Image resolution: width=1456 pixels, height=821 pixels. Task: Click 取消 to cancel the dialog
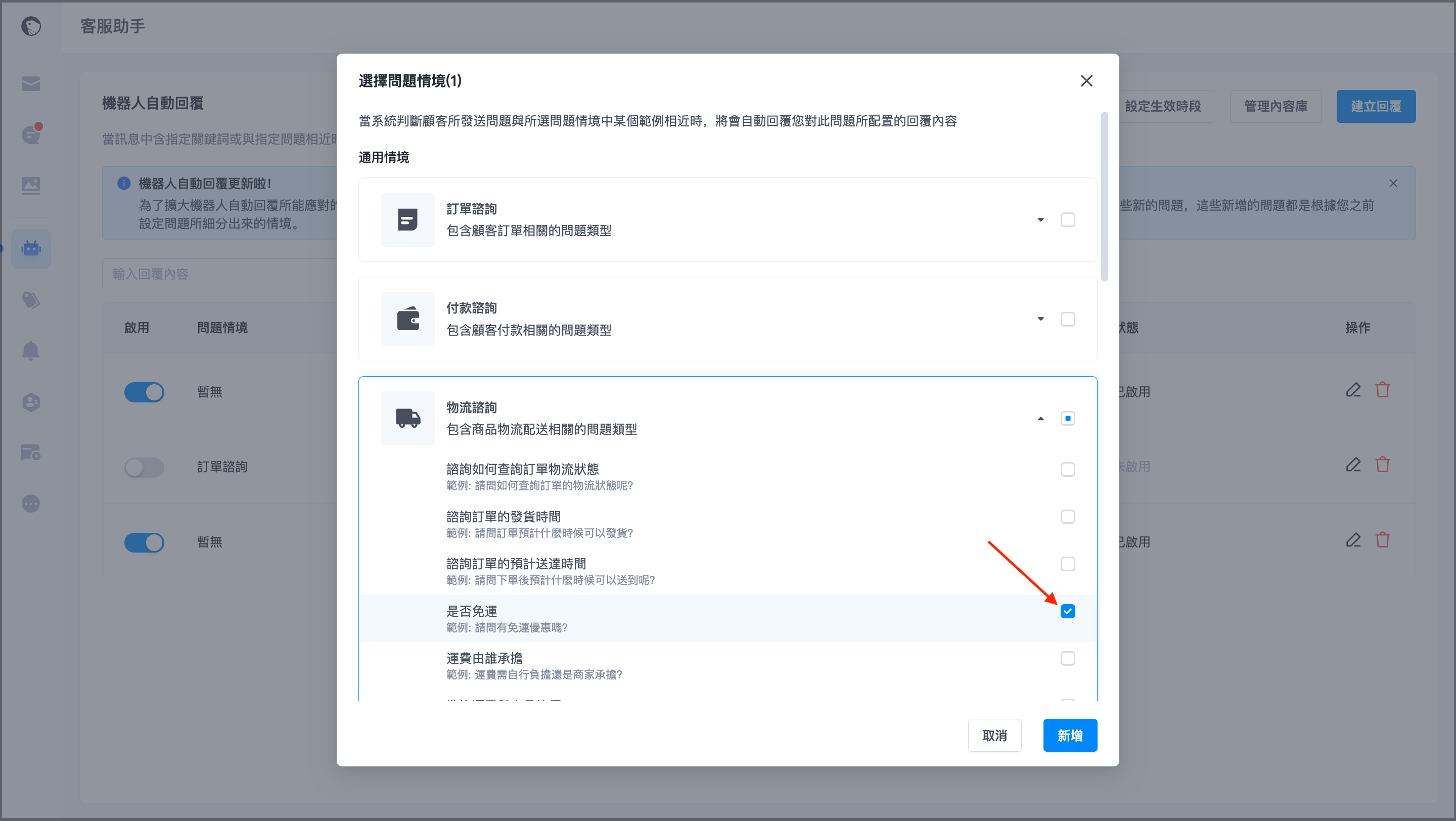point(994,735)
